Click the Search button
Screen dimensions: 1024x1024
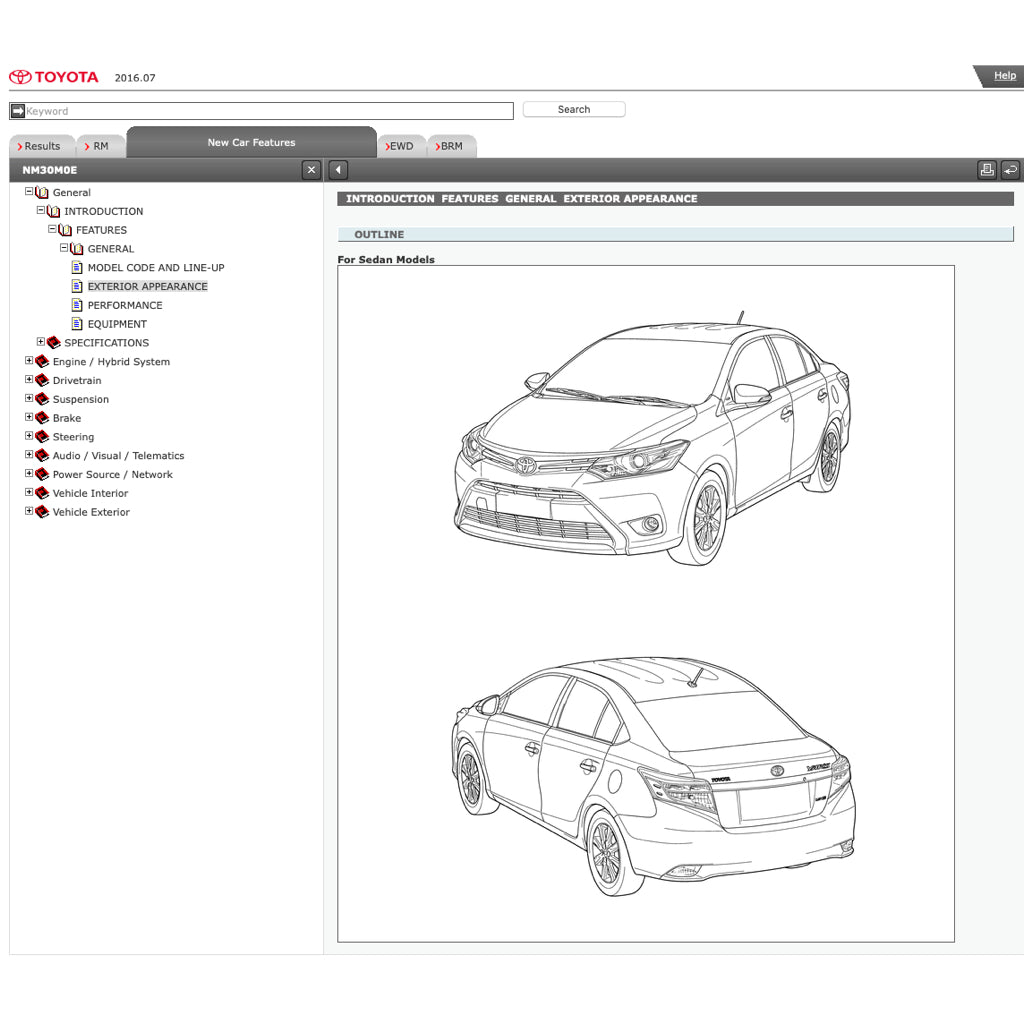click(573, 109)
